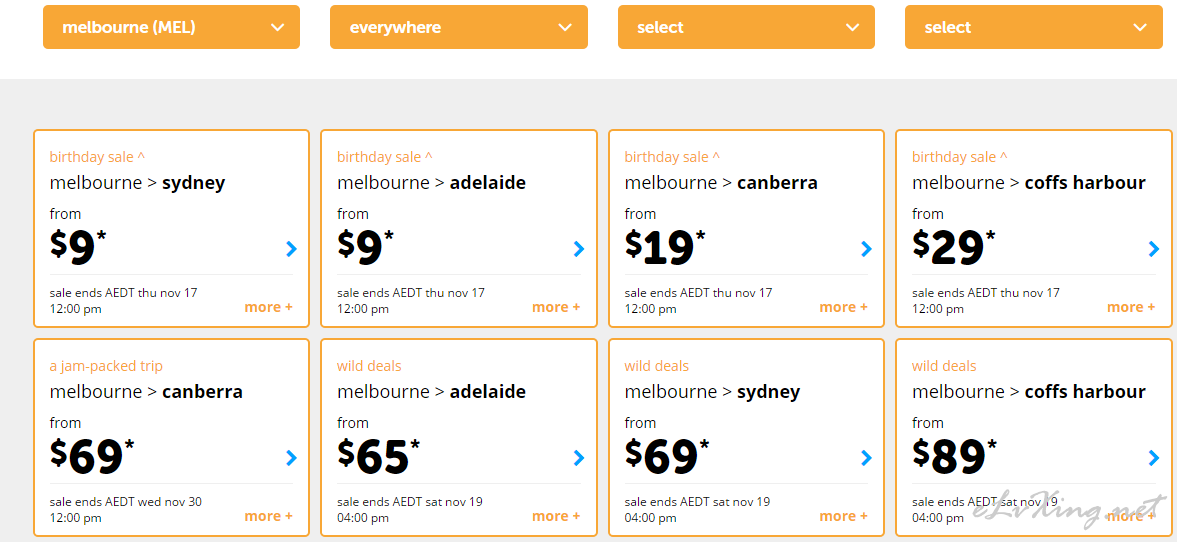The height and width of the screenshot is (542, 1177).
Task: Select the wild deals melbourne > sydney $69 price
Action: (667, 456)
